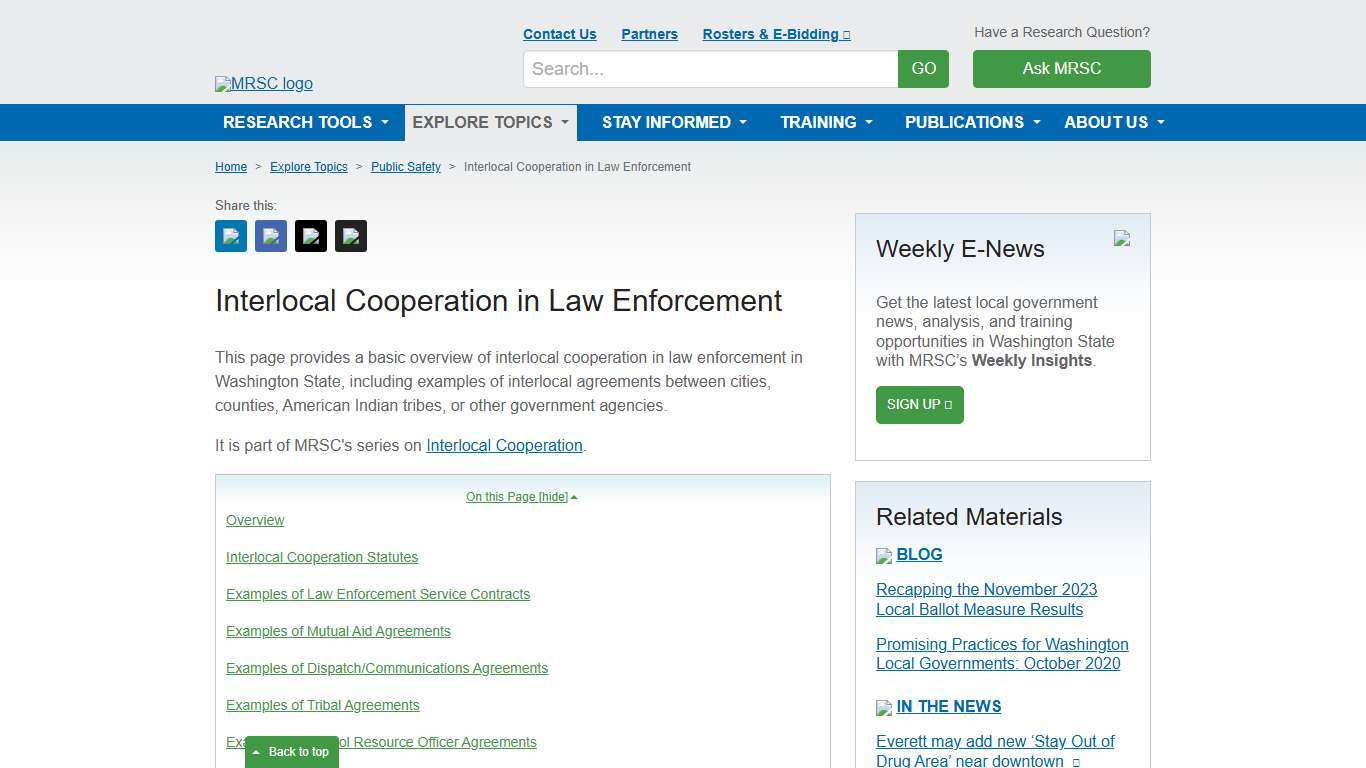Viewport: 1366px width, 768px height.
Task: Click the Facebook share icon
Action: (270, 236)
